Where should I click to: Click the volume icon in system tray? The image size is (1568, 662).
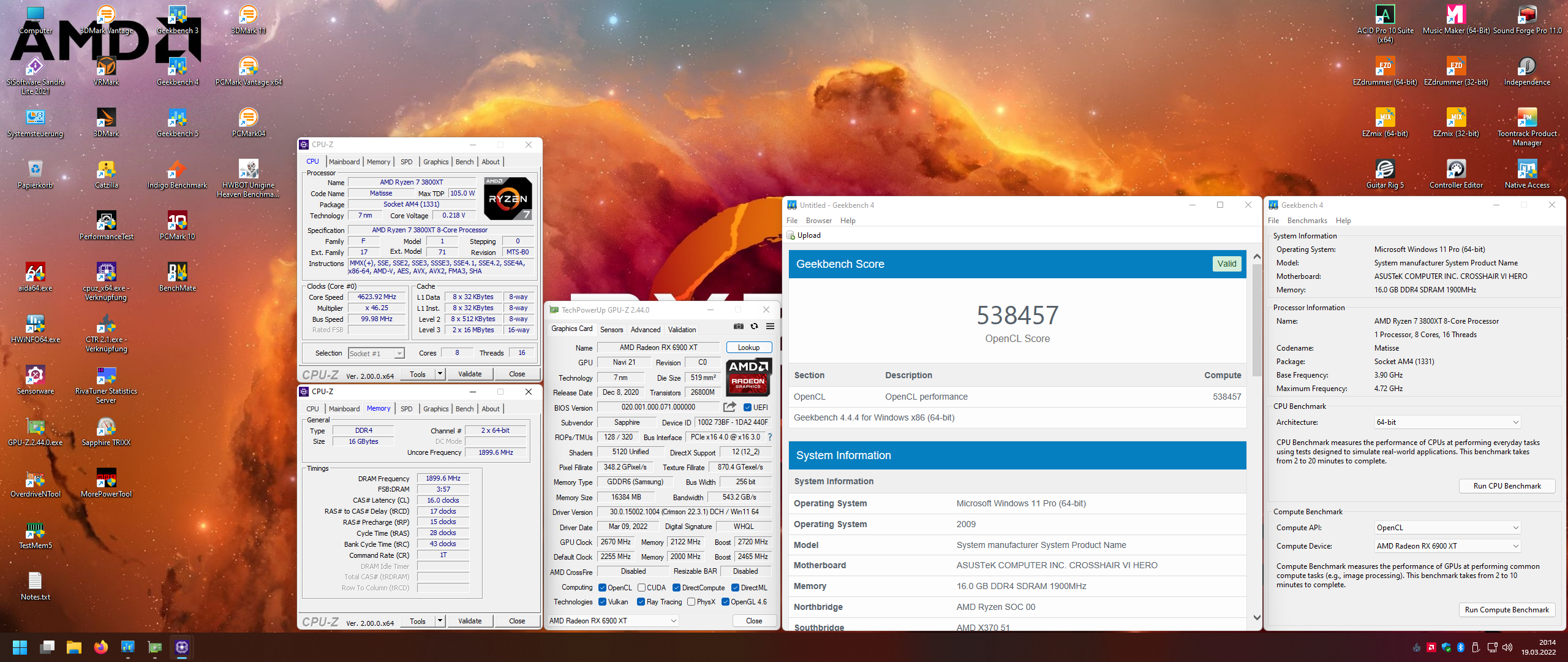click(x=1507, y=647)
